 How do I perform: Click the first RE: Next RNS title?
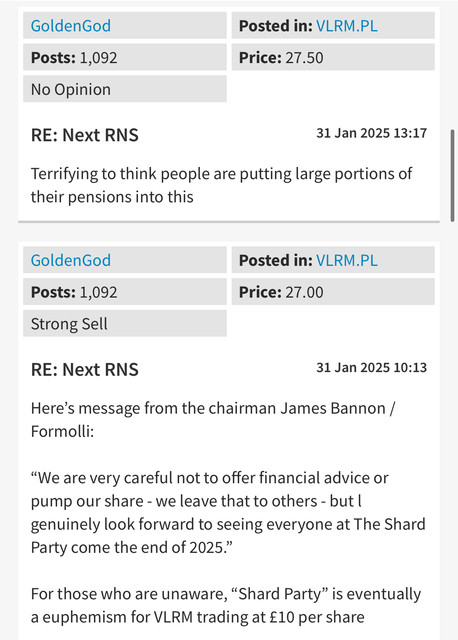pyautogui.click(x=85, y=135)
